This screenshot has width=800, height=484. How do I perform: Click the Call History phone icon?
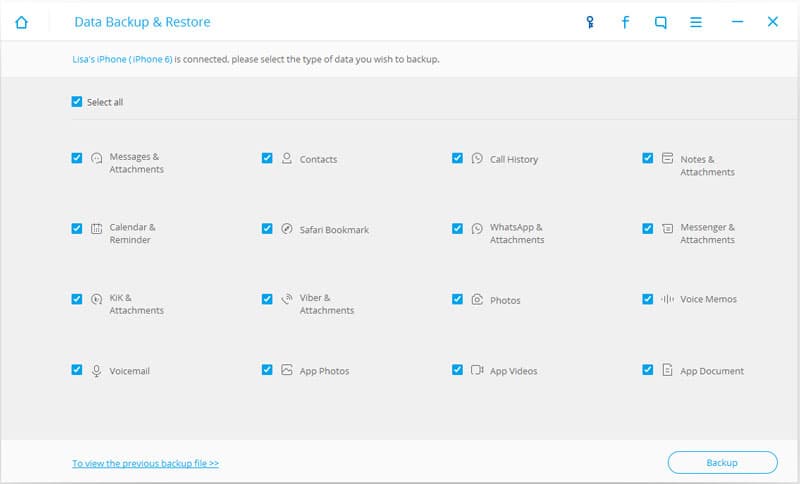[477, 158]
